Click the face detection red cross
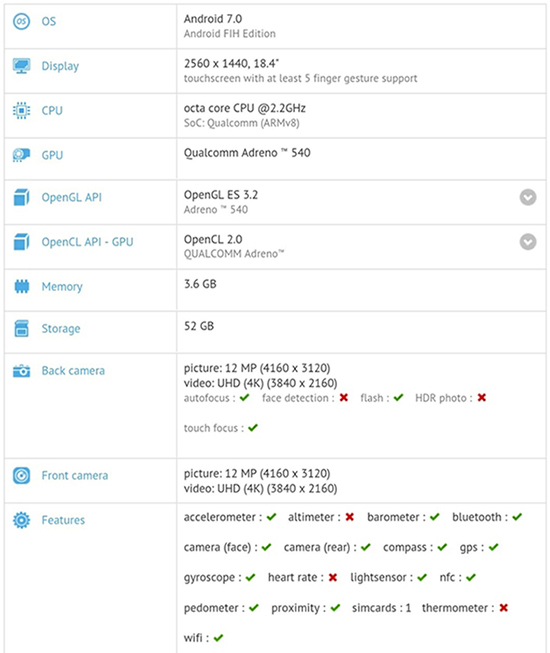The width and height of the screenshot is (550, 653). (x=343, y=398)
